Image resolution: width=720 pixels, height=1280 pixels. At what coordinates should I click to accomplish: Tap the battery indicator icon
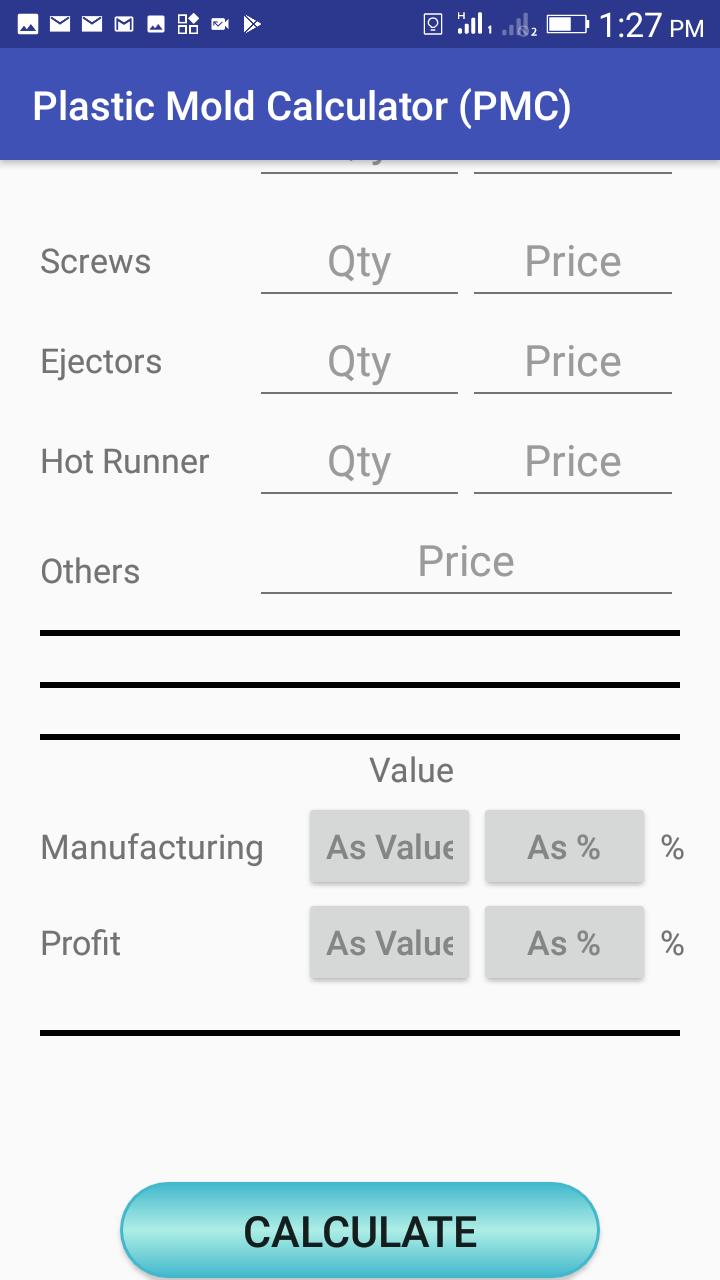(568, 23)
